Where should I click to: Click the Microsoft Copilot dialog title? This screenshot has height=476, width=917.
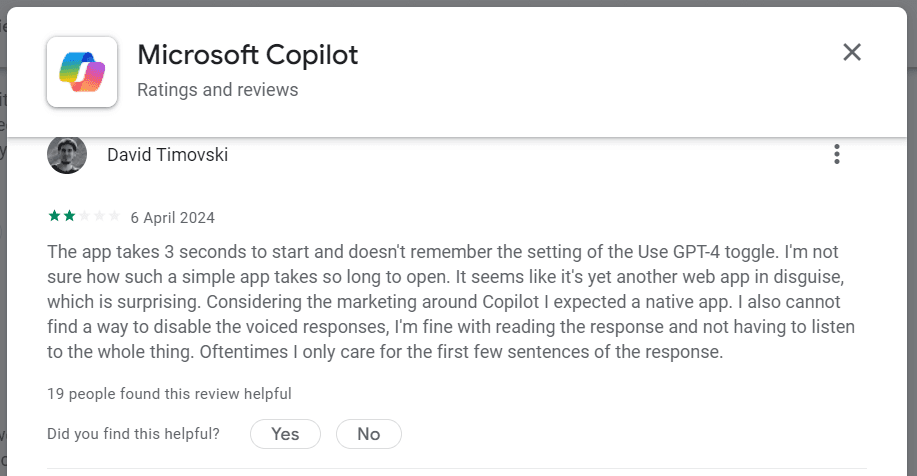pos(247,55)
